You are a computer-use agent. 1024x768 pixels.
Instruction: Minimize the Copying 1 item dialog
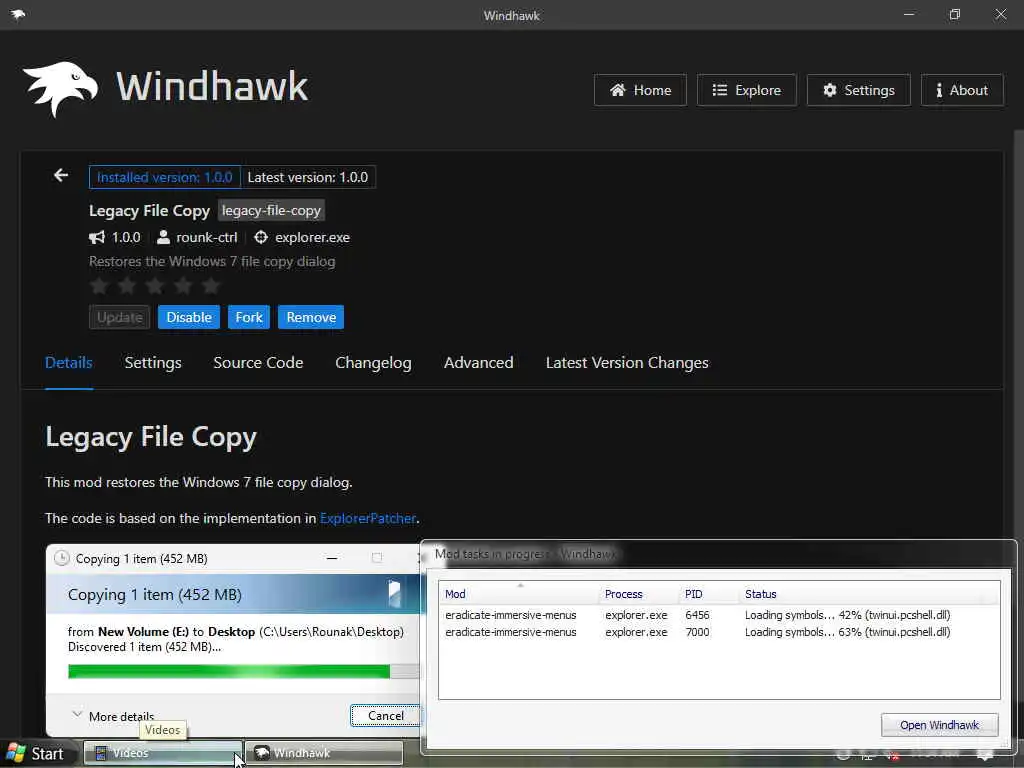[x=332, y=558]
